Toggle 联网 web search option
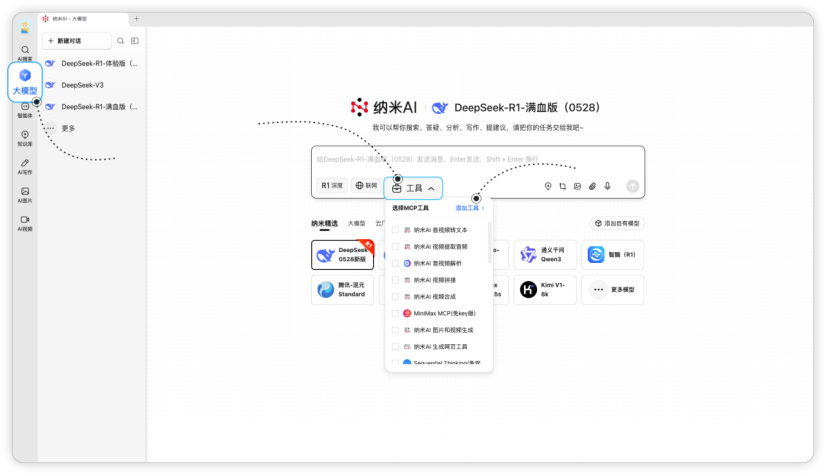The width and height of the screenshot is (826, 475). point(366,185)
